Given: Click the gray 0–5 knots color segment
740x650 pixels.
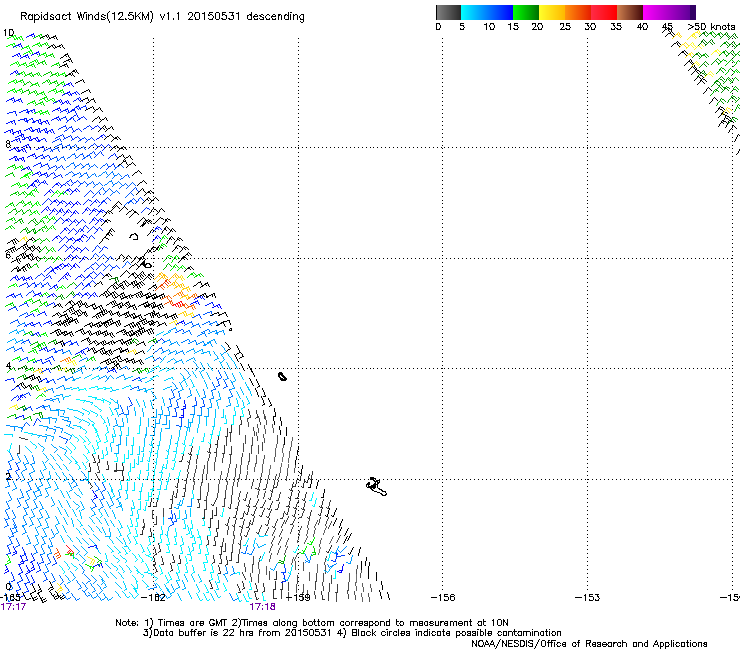Looking at the screenshot, I should click(448, 12).
